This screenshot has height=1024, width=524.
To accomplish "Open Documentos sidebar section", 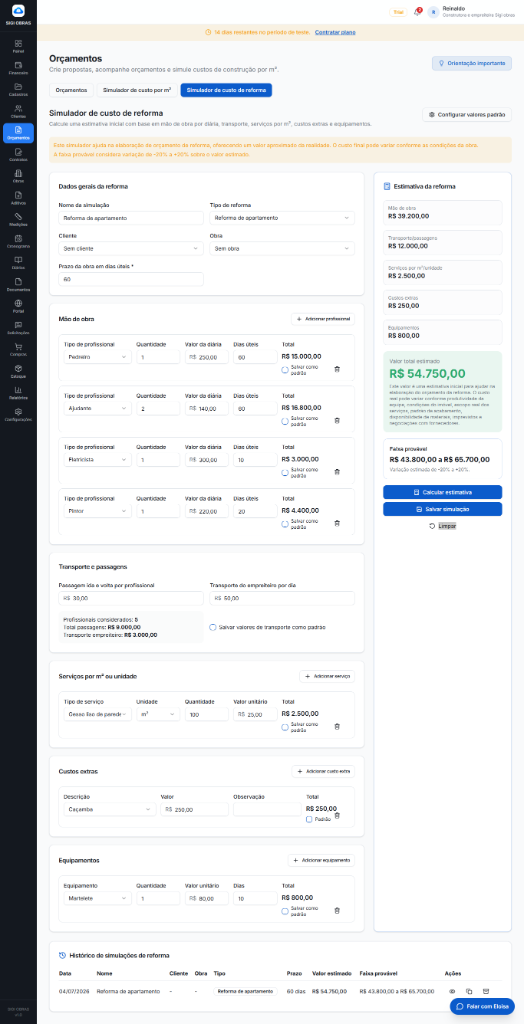I will click(18, 284).
